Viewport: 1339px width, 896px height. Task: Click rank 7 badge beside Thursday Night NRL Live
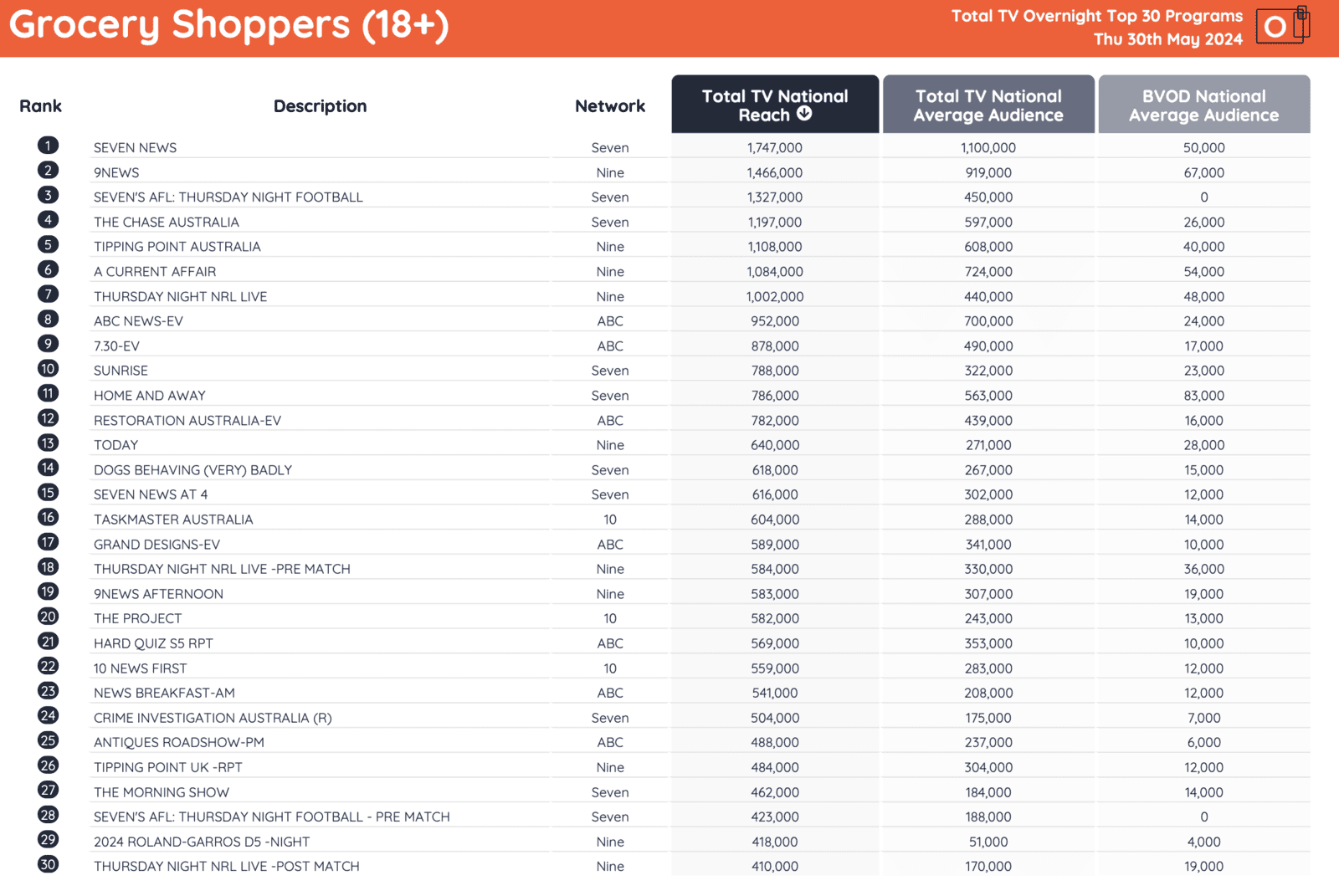[49, 294]
